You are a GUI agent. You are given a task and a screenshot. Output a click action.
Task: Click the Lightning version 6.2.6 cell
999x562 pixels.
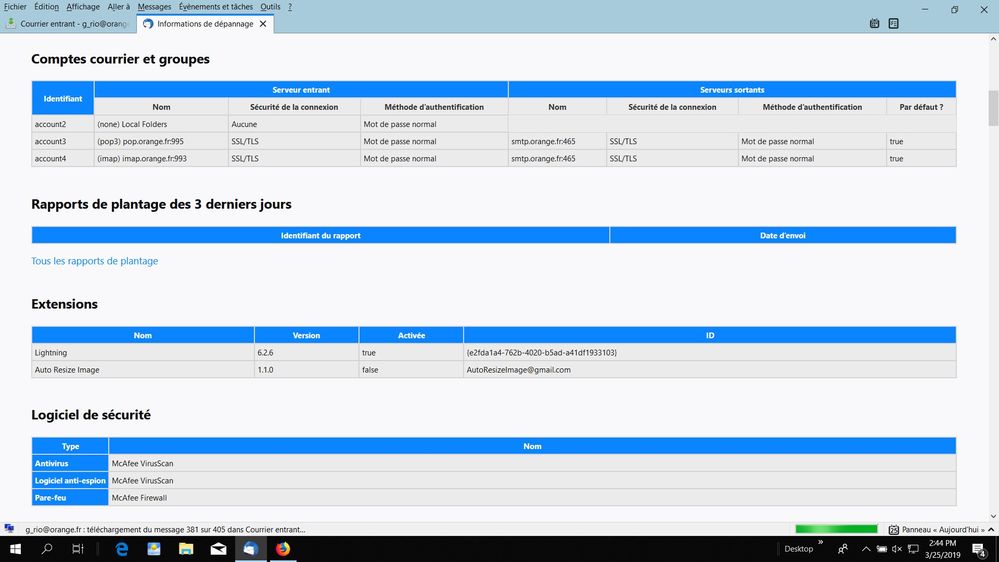pyautogui.click(x=306, y=352)
